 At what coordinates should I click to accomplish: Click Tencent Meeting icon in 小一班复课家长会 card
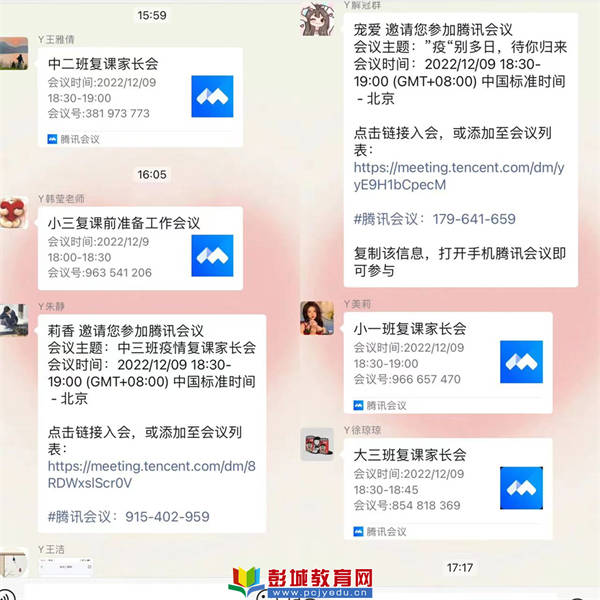(521, 362)
